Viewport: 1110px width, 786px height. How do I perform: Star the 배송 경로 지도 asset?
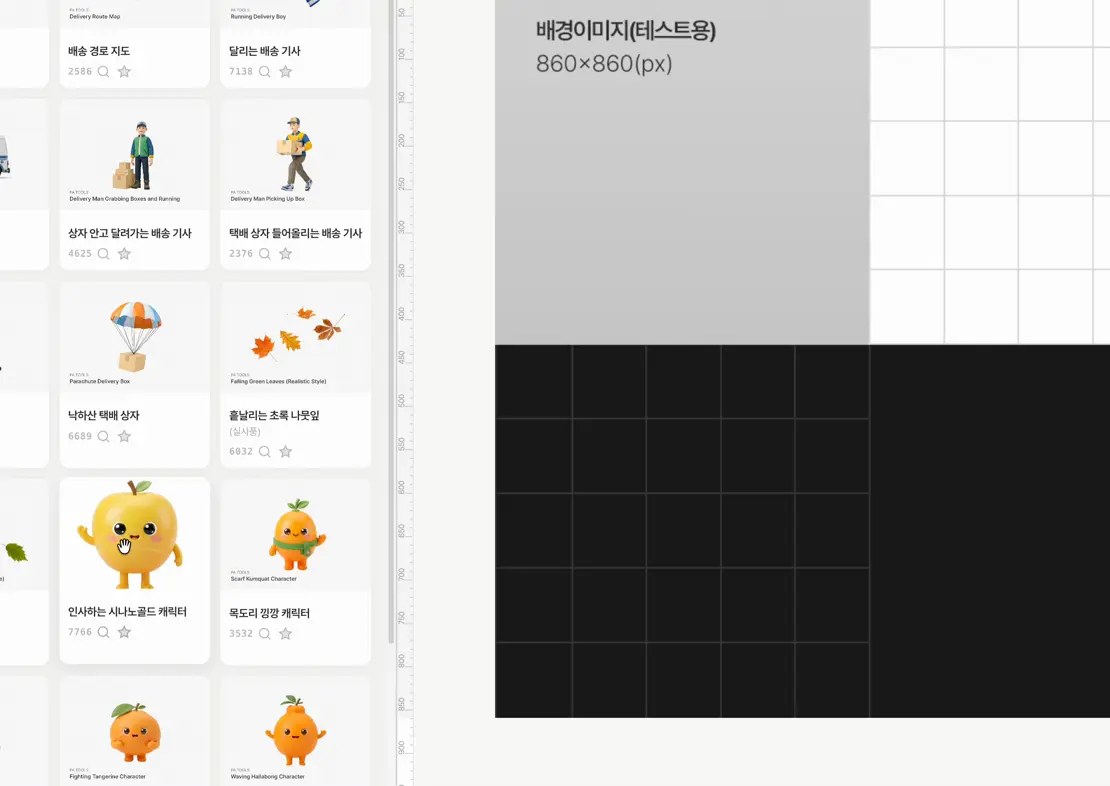pyautogui.click(x=124, y=72)
